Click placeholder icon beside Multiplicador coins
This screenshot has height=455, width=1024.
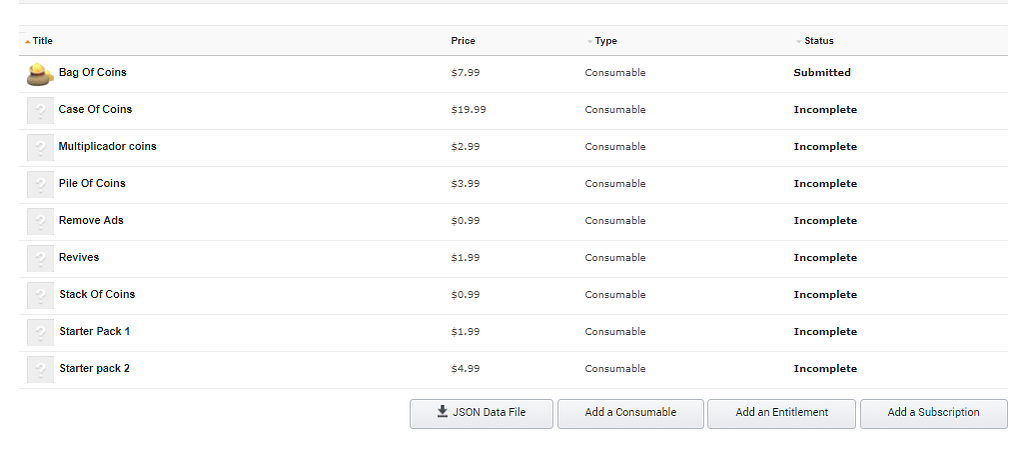(40, 148)
